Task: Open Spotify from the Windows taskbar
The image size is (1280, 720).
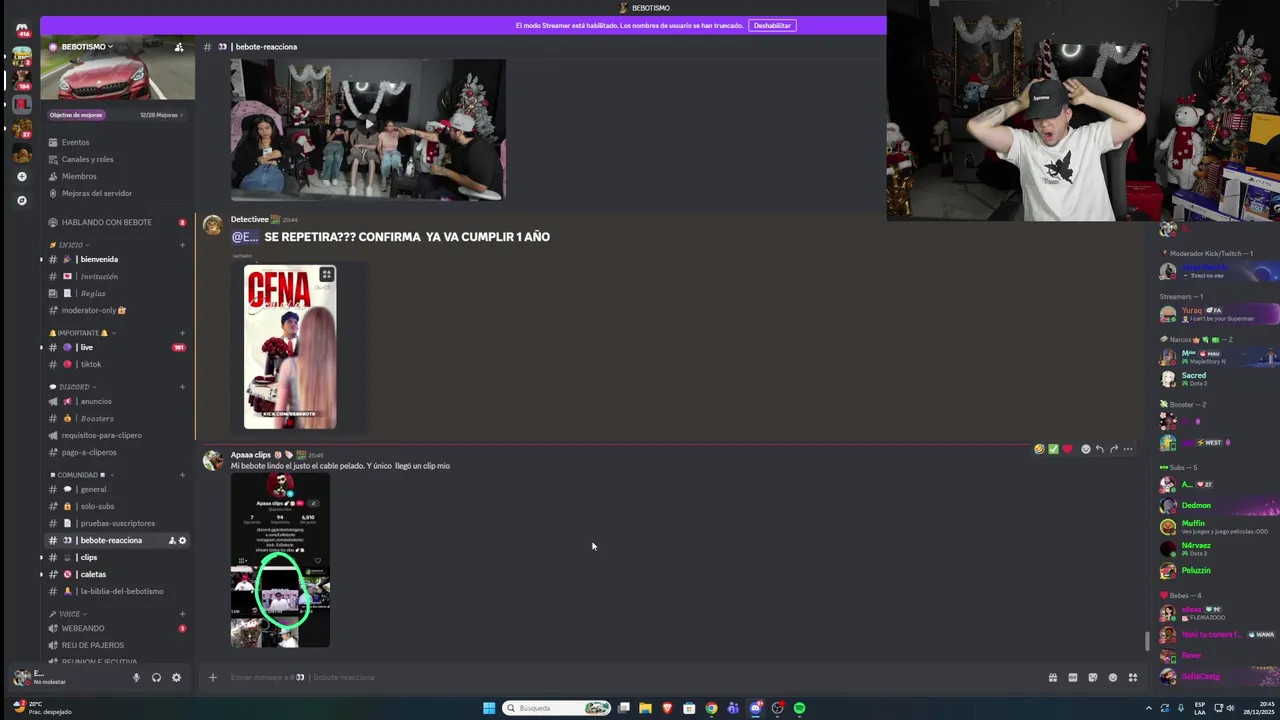Action: tap(799, 708)
